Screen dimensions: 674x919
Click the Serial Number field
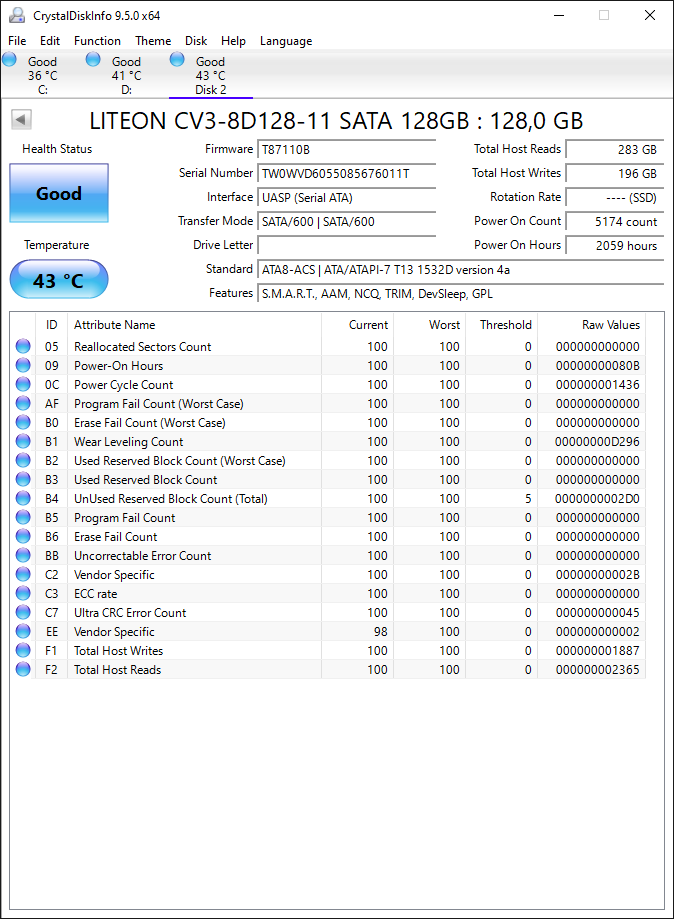pyautogui.click(x=346, y=173)
